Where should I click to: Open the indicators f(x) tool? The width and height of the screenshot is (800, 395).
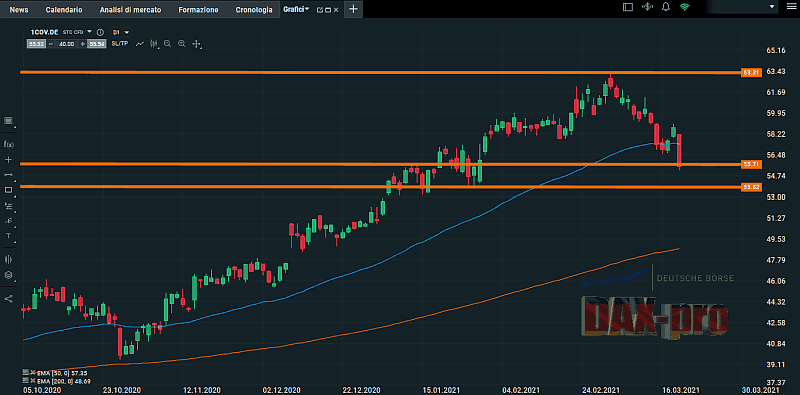tap(8, 144)
